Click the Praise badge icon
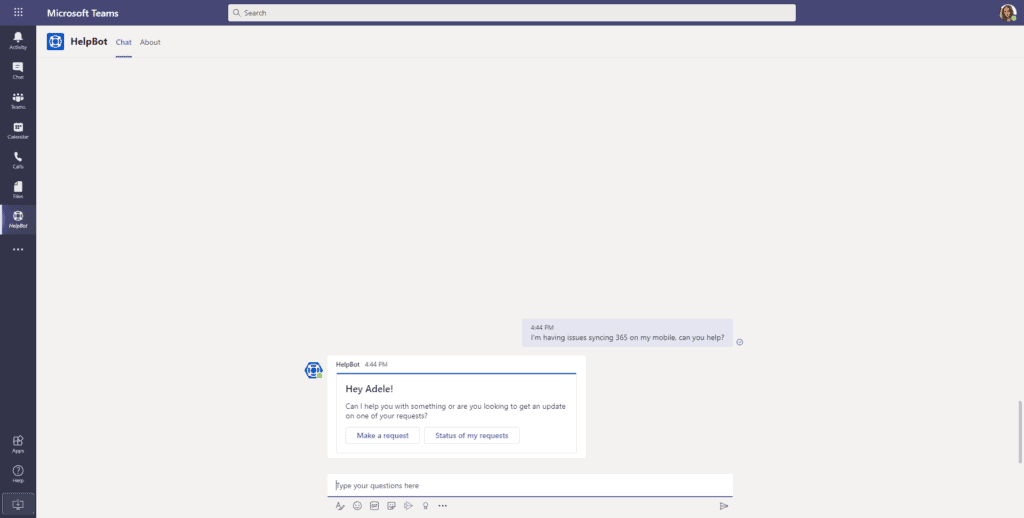This screenshot has height=518, width=1024. [x=425, y=506]
